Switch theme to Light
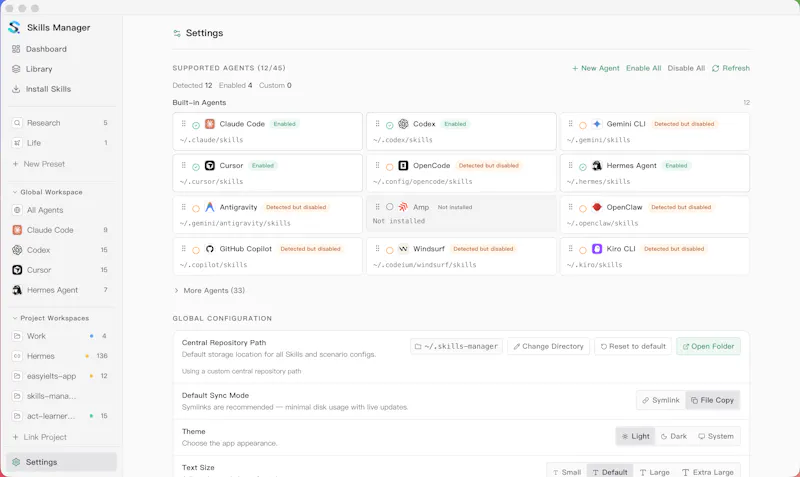800x477 pixels. tap(635, 437)
